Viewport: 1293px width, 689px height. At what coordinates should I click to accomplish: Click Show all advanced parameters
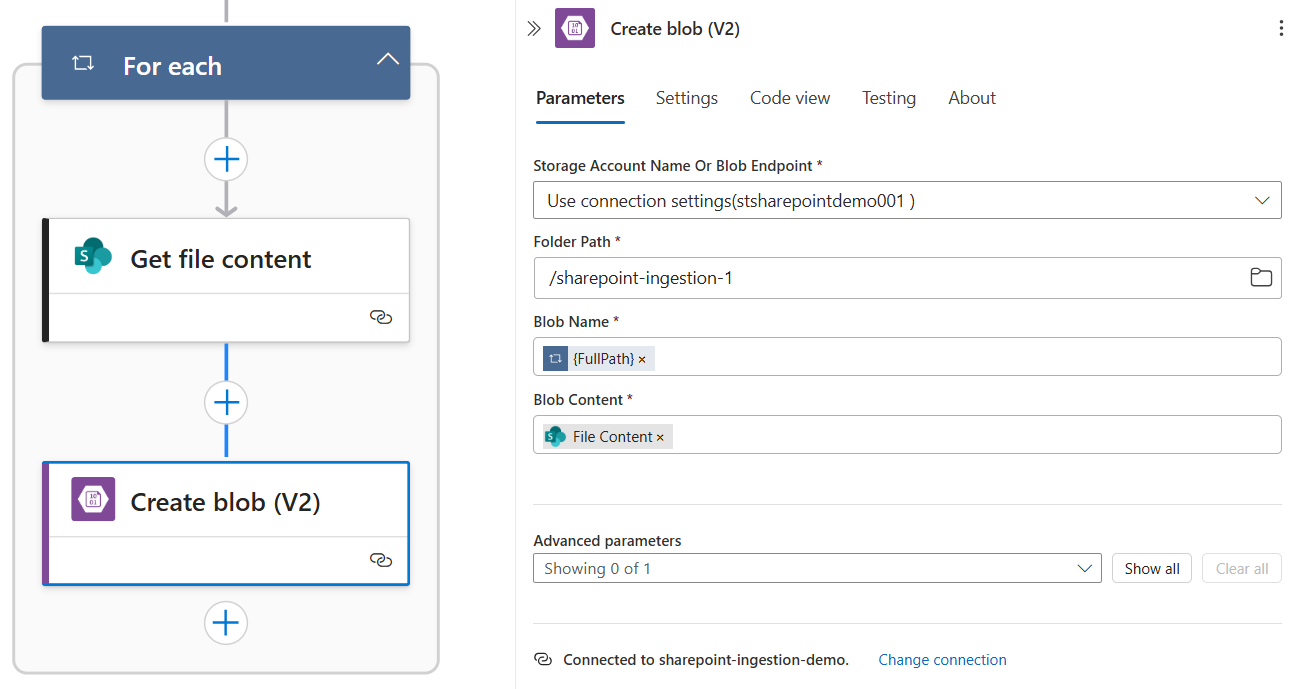1151,567
